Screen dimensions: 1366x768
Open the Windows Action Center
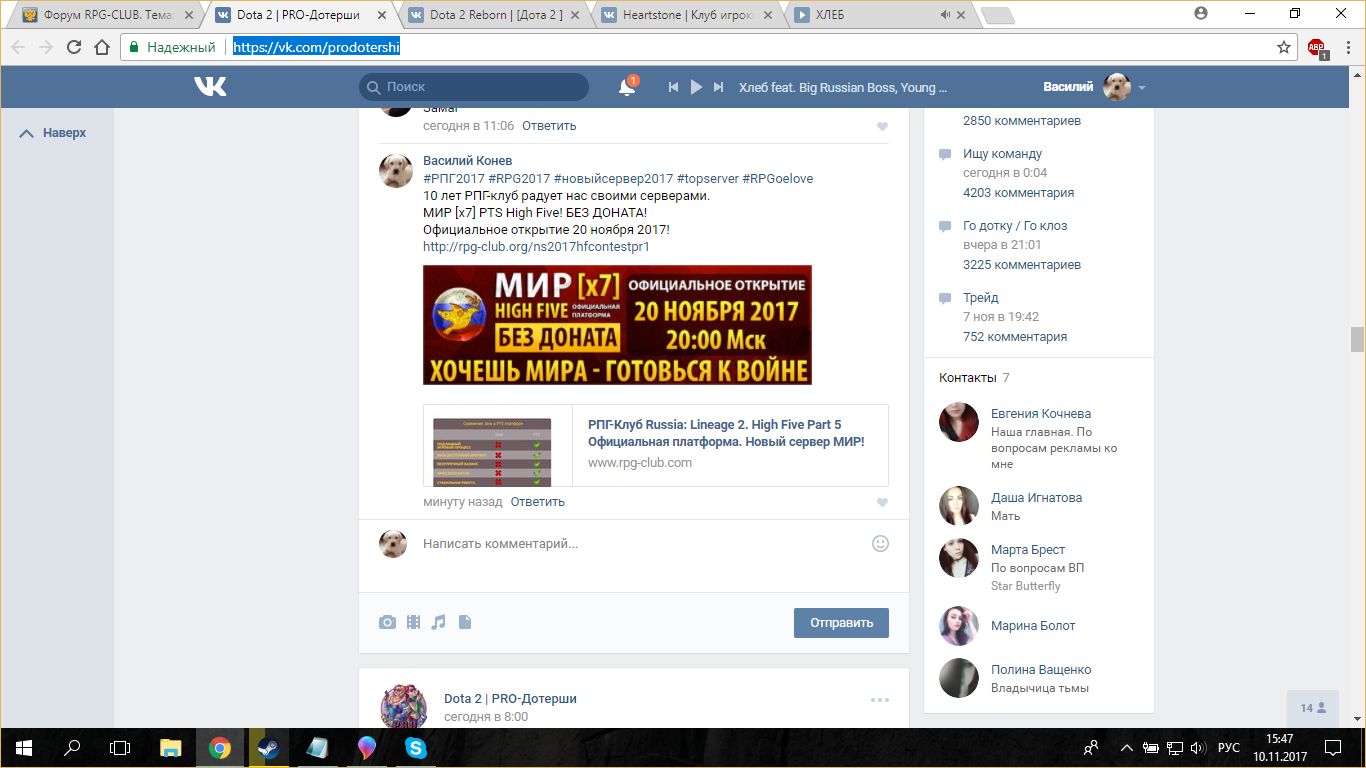[x=1332, y=748]
